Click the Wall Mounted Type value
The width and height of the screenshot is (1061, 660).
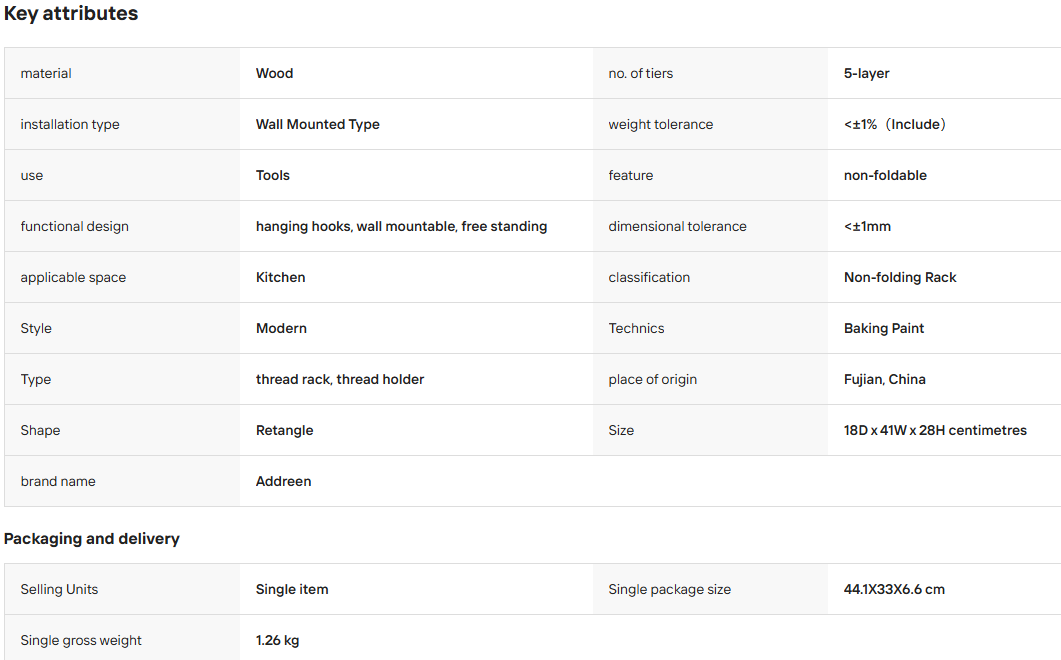tap(317, 125)
